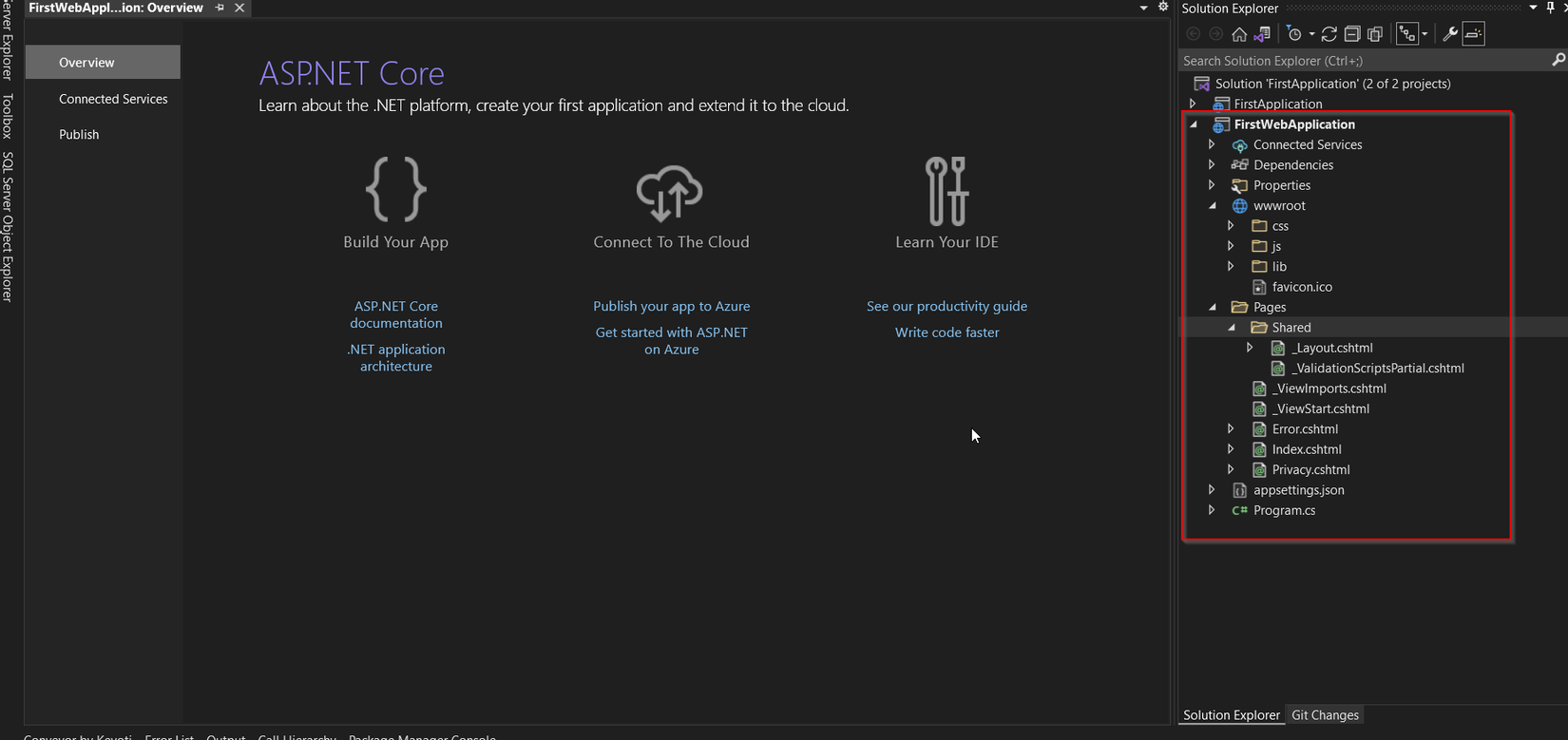Toggle Preview Selected Items button
Screen dimensions: 1568x740
pyautogui.click(x=1473, y=34)
